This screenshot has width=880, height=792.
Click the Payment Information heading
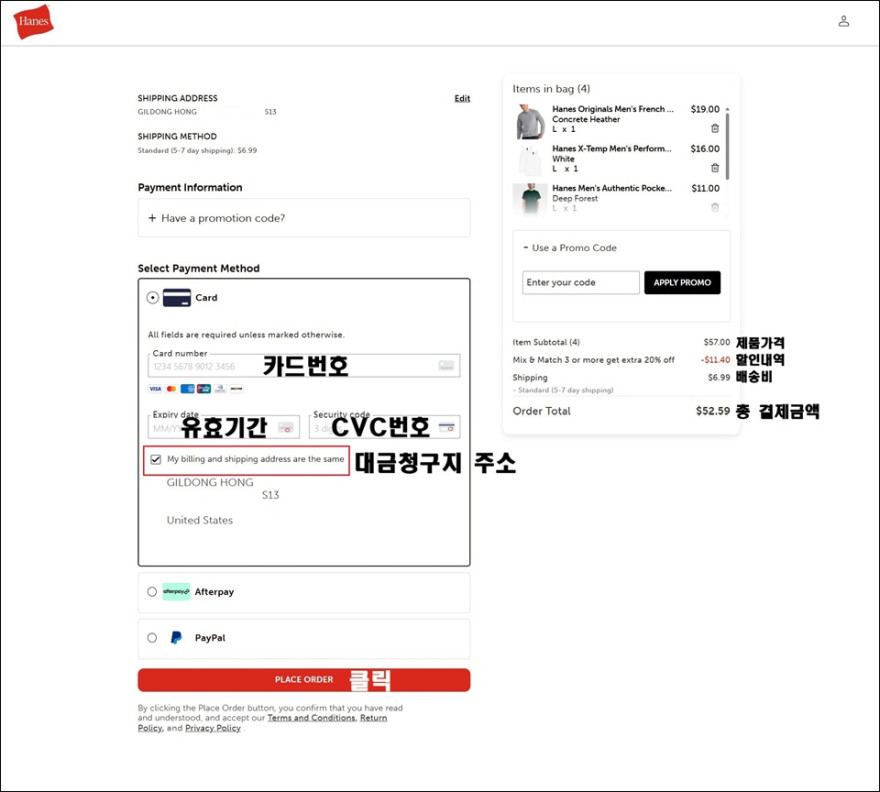point(190,187)
